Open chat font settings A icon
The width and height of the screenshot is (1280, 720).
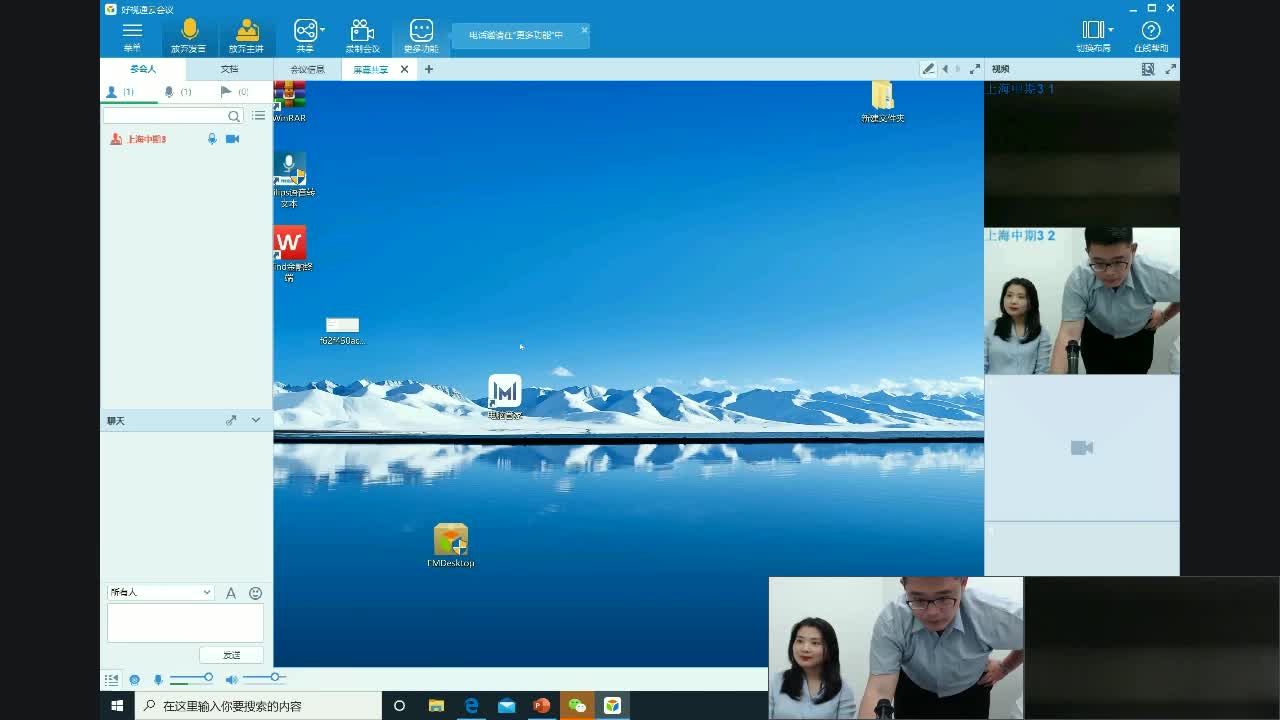click(231, 593)
